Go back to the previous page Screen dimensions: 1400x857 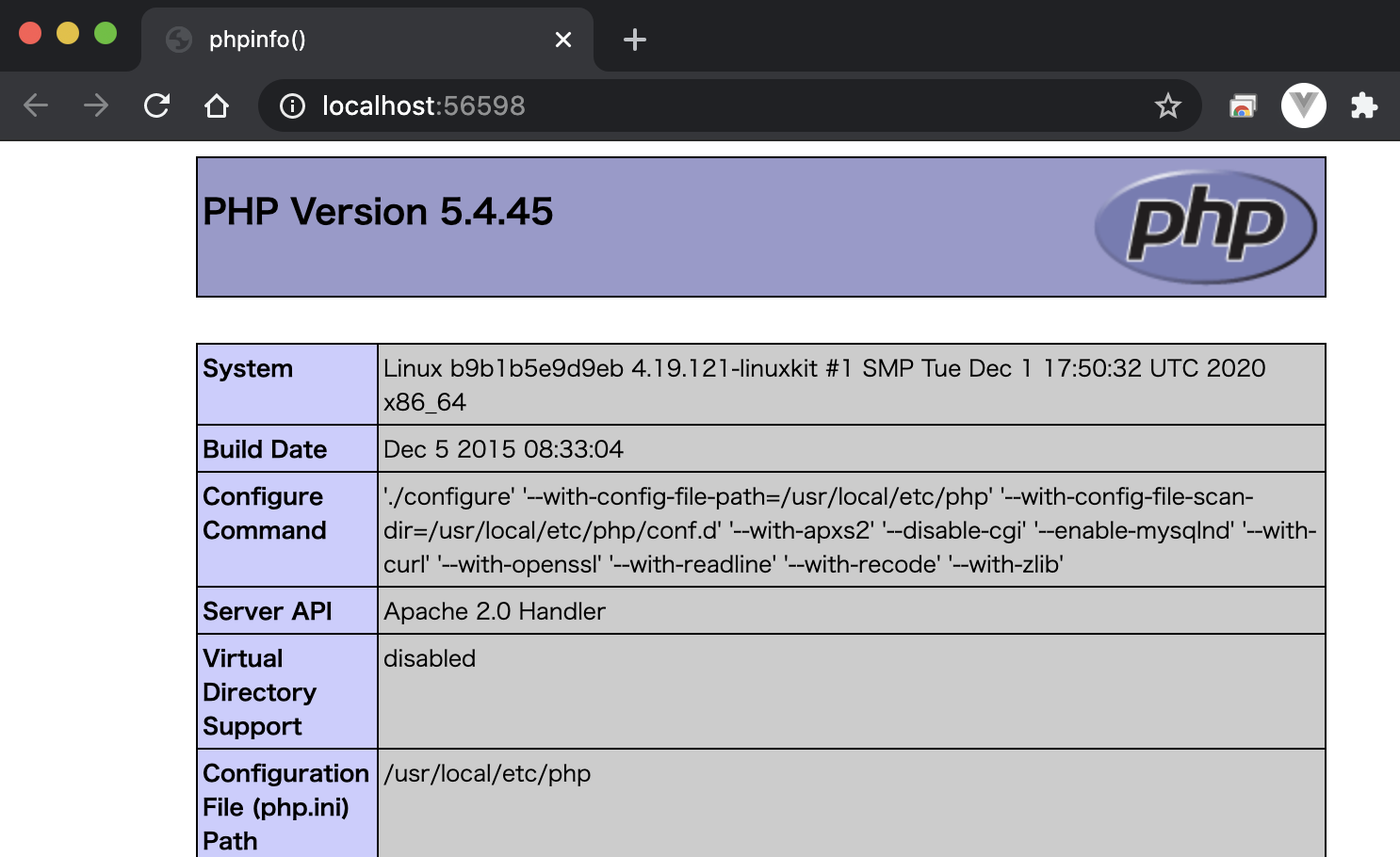[36, 105]
